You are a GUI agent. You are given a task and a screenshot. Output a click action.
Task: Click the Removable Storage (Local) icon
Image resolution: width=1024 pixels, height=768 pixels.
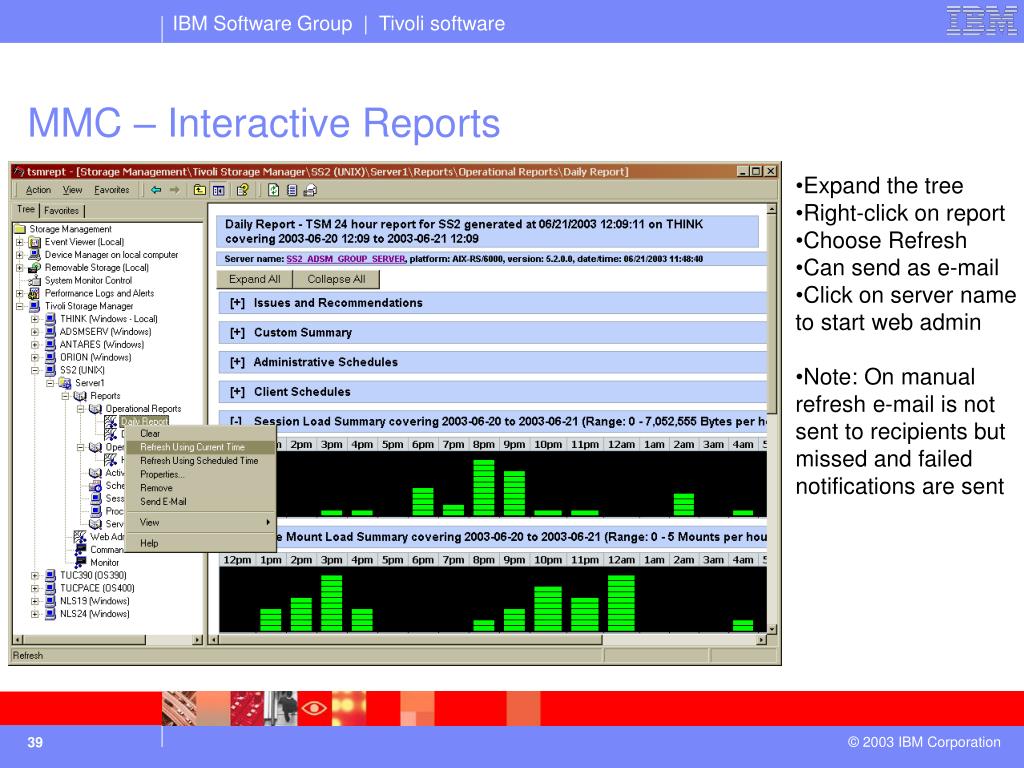point(35,268)
